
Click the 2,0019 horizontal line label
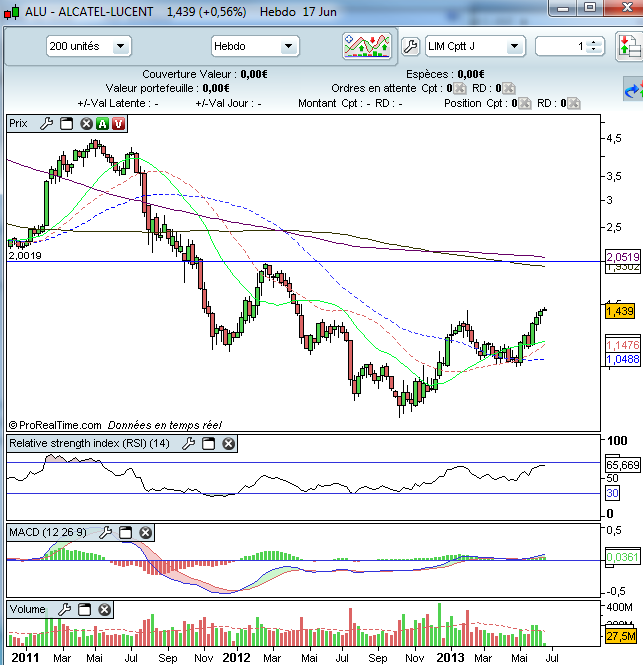(25, 255)
